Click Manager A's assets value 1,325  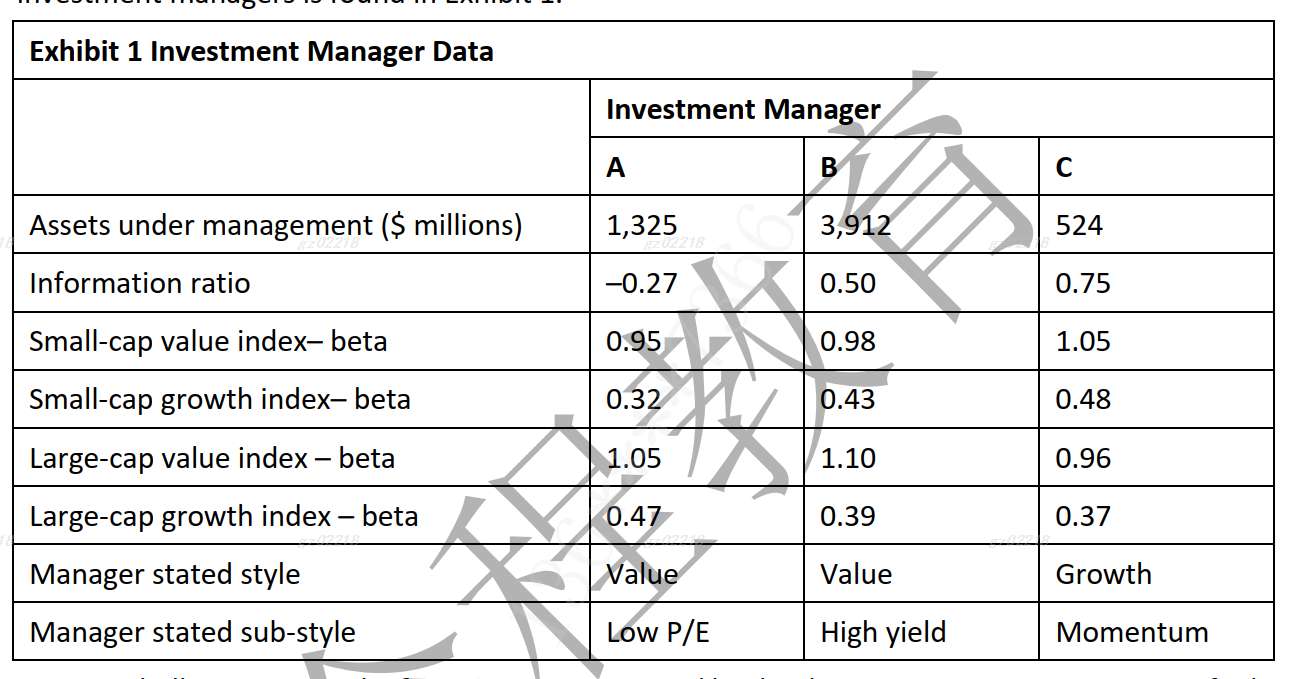(x=641, y=225)
